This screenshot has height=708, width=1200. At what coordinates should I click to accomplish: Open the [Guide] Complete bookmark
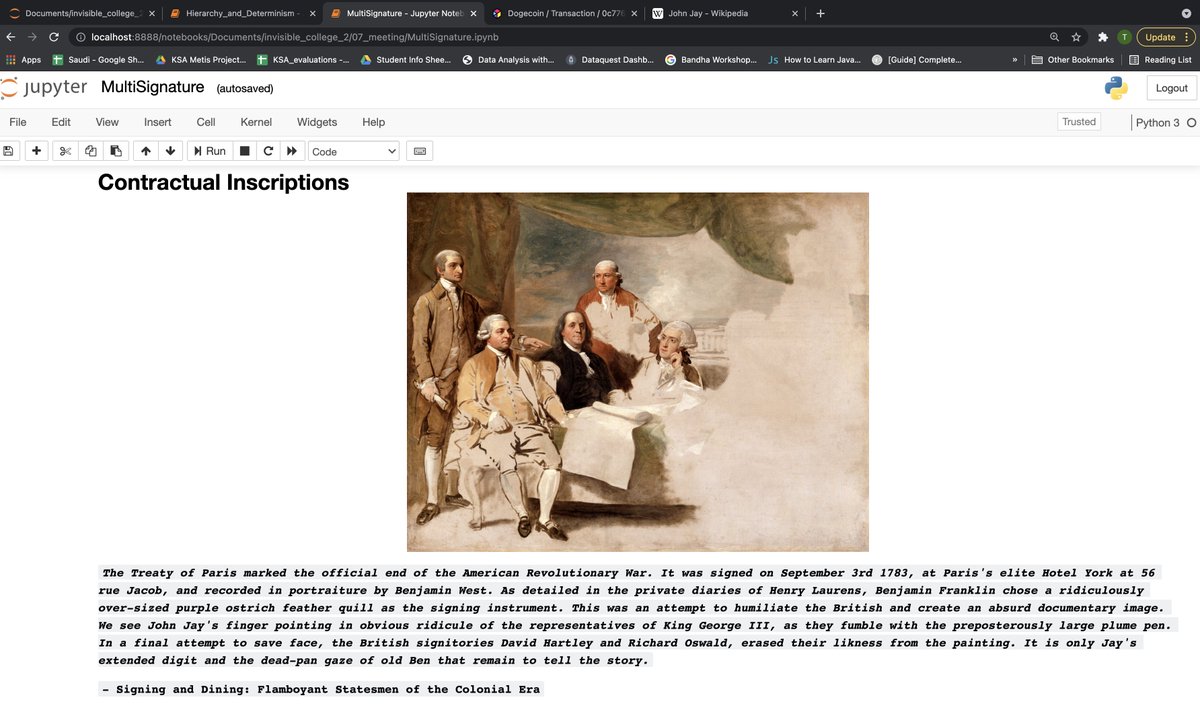916,60
